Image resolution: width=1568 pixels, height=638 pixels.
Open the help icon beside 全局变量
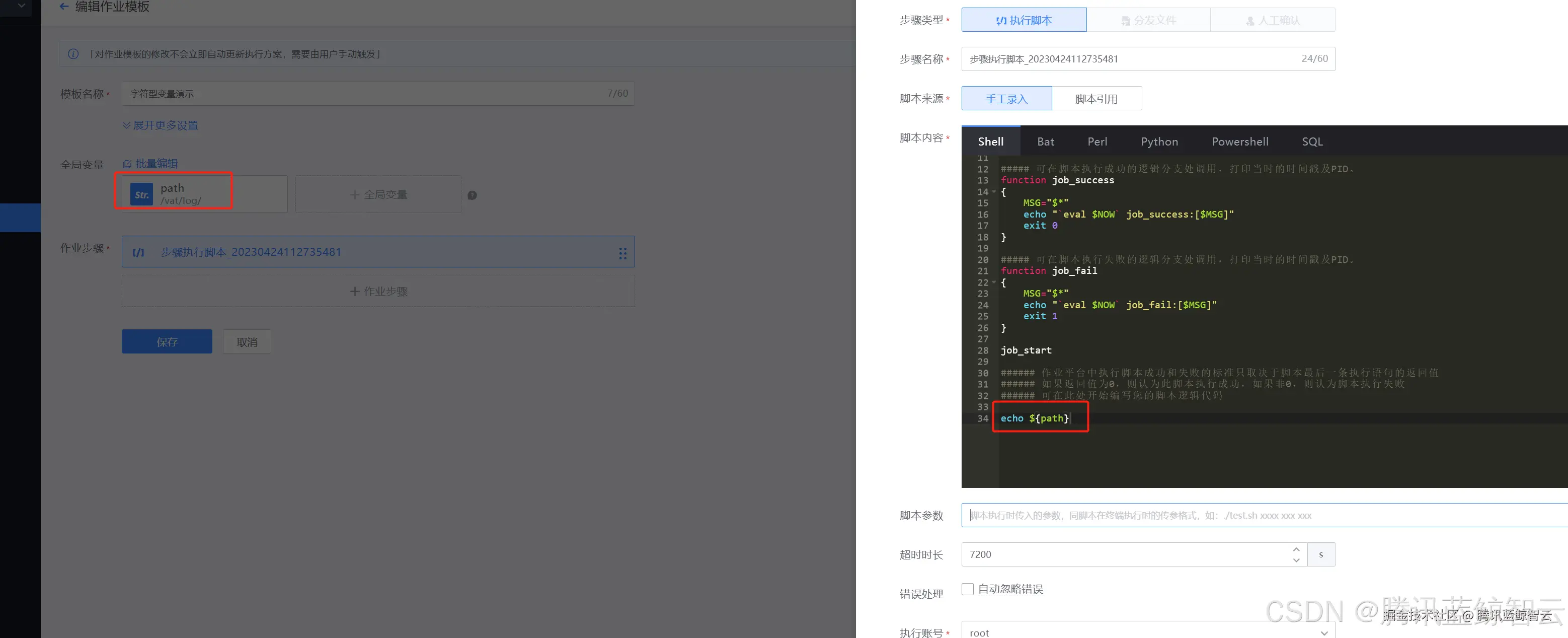472,195
